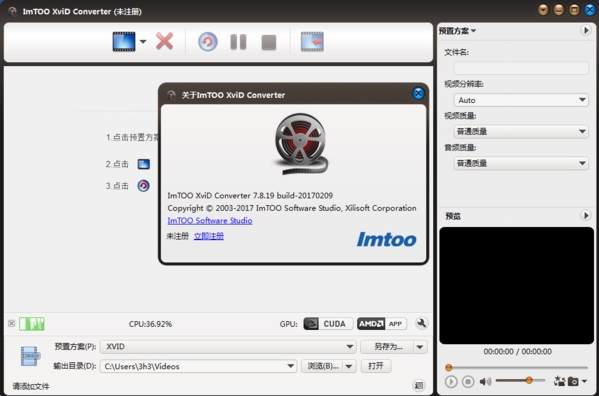Viewport: 599px width, 396px height.
Task: Click the green CPU core usage graph icon
Action: tap(32, 324)
